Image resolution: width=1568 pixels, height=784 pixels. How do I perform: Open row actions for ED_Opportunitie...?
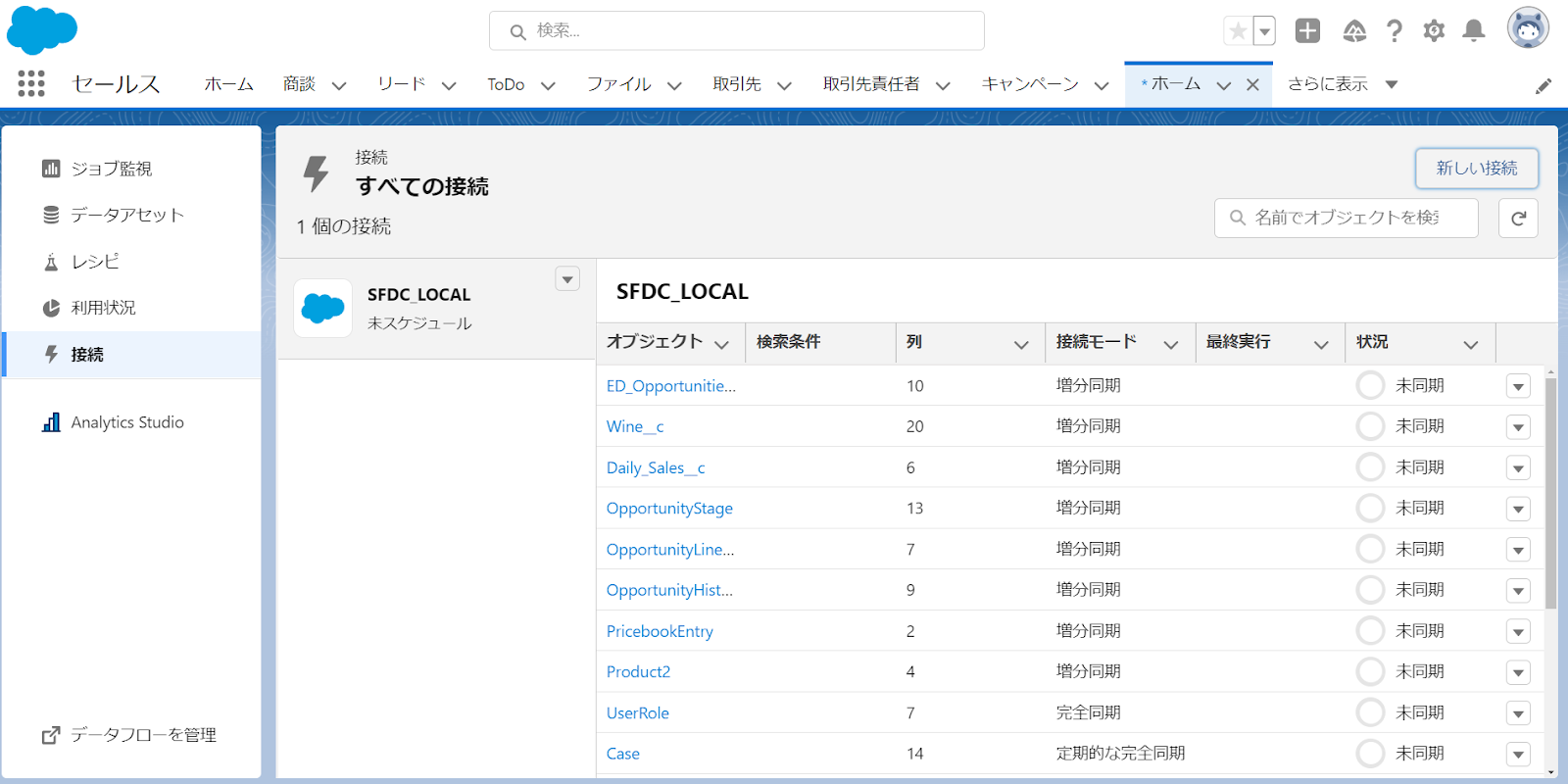[x=1518, y=386]
